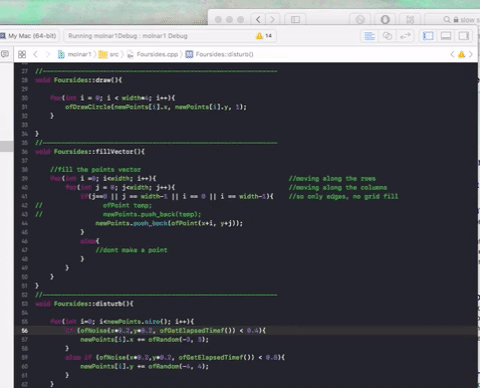Viewport: 480px width, 388px height.
Task: Click the if condition on line 41
Action: coord(177,197)
